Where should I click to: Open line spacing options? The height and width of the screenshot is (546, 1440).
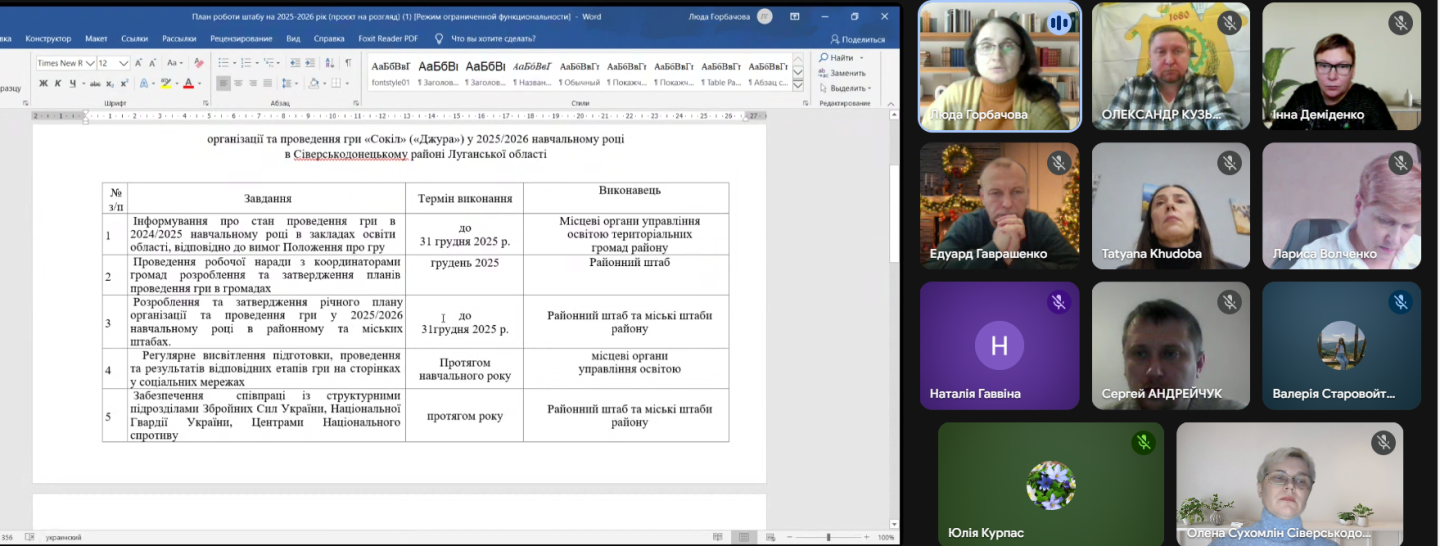(287, 83)
